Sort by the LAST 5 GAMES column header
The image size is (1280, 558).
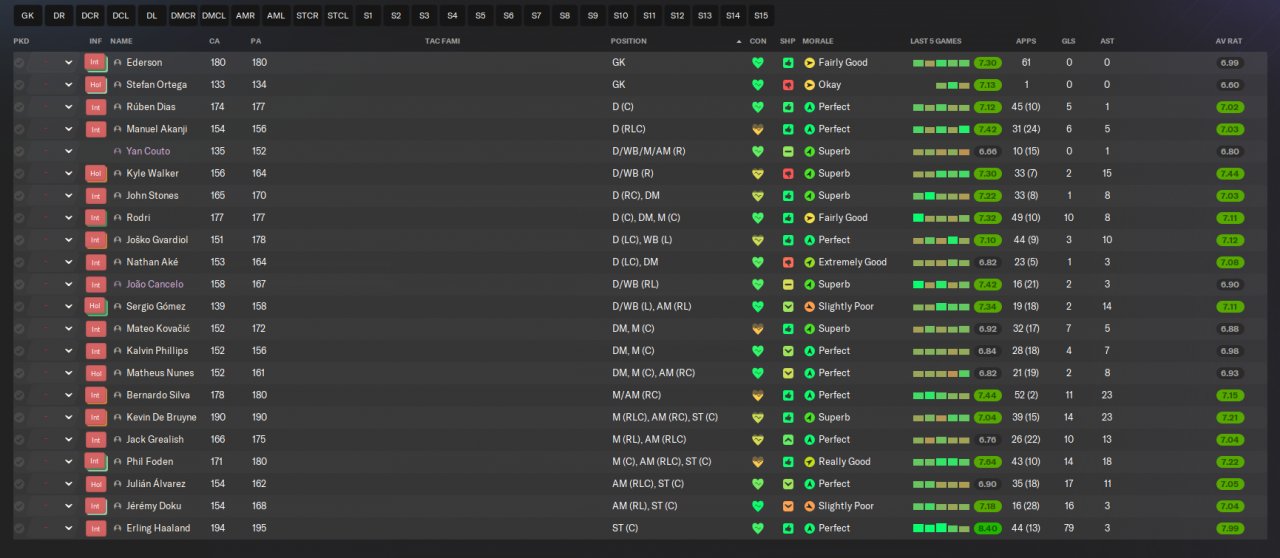tap(936, 41)
